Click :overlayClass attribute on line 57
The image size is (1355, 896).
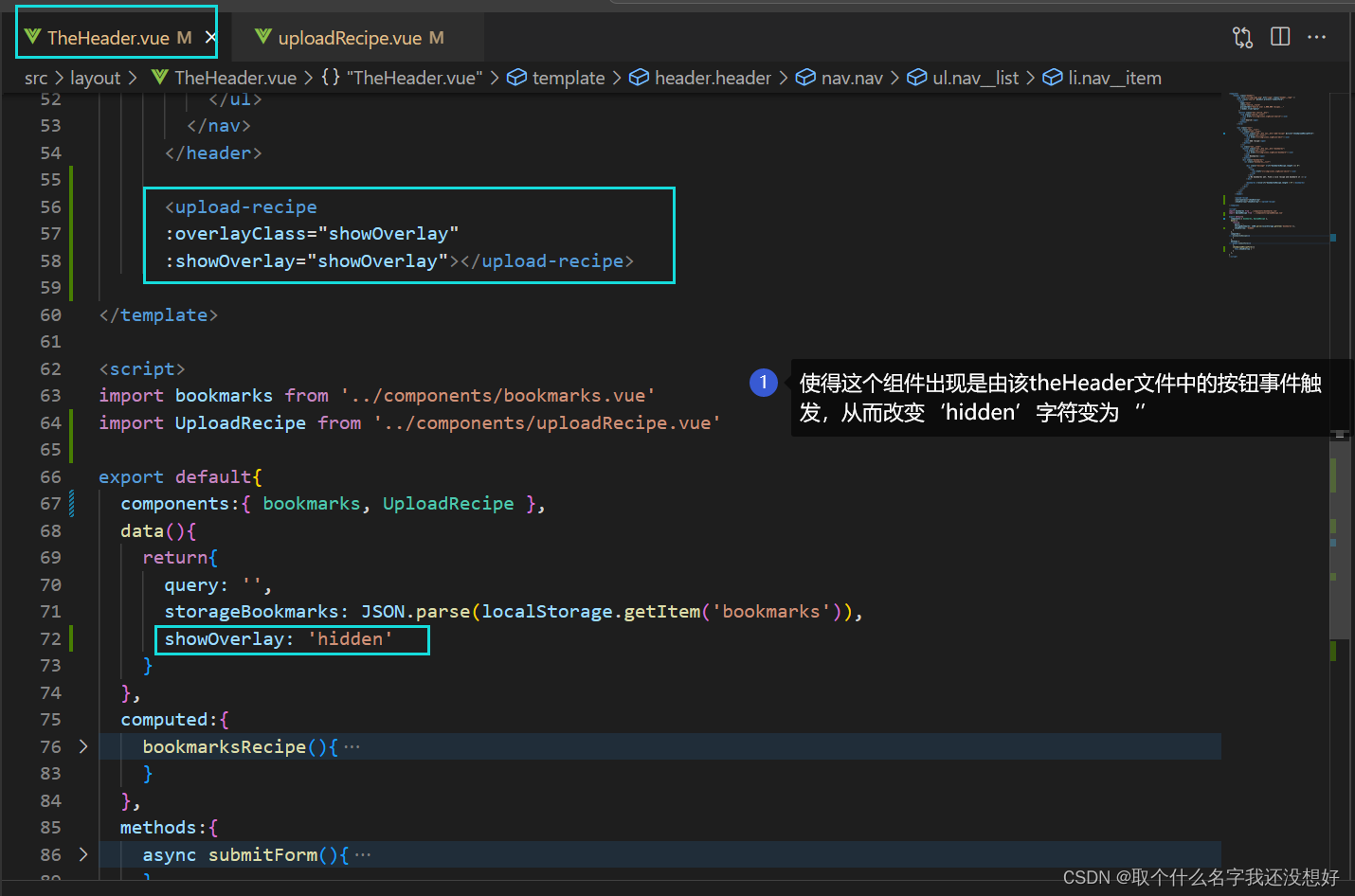click(241, 233)
